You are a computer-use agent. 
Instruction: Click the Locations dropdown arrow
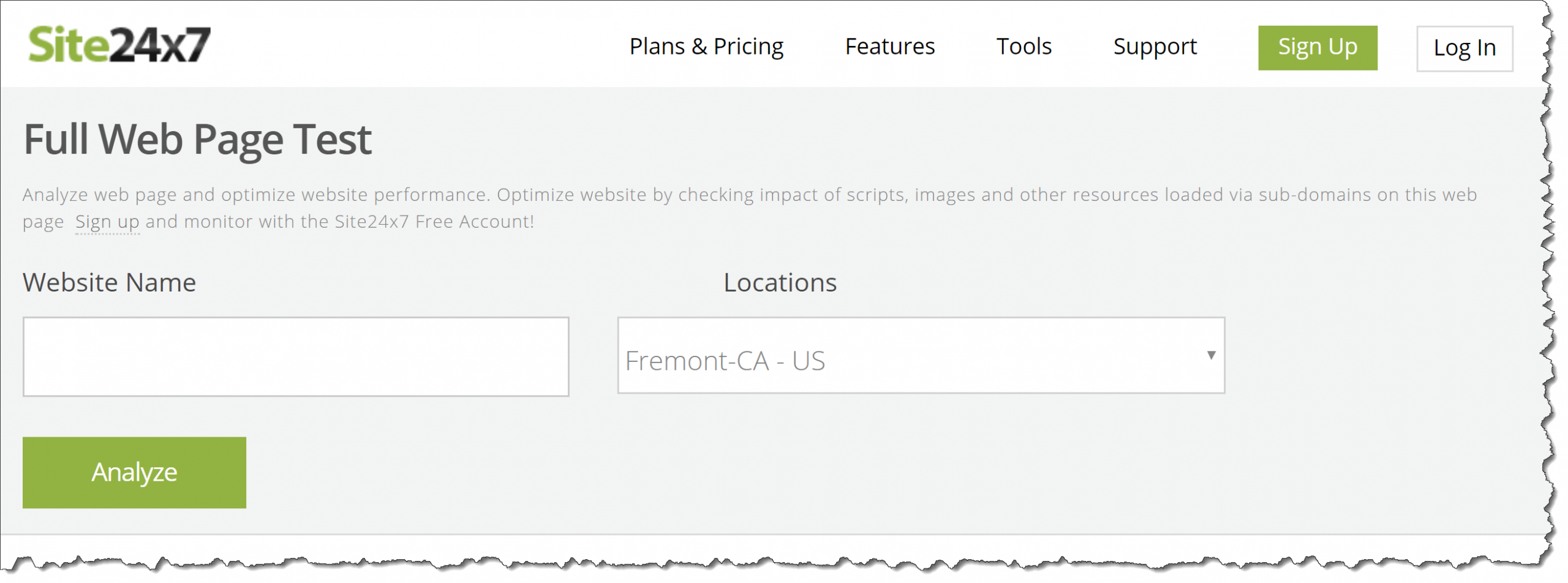1210,355
